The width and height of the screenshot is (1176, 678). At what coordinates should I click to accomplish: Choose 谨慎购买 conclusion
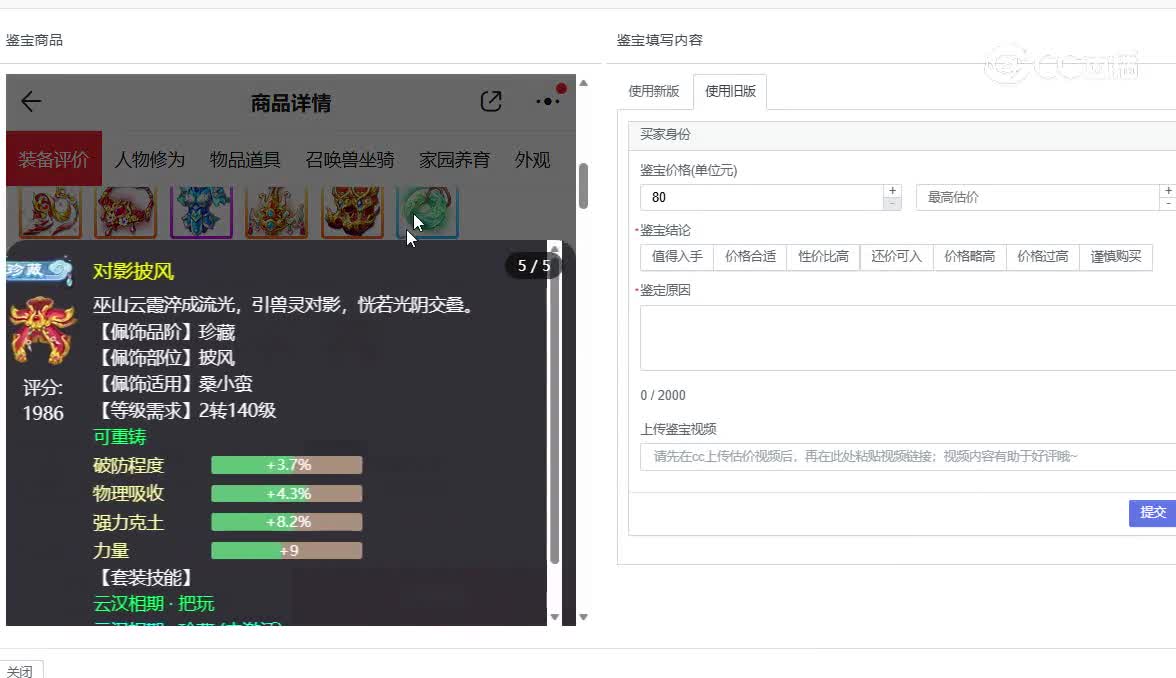tap(1115, 256)
